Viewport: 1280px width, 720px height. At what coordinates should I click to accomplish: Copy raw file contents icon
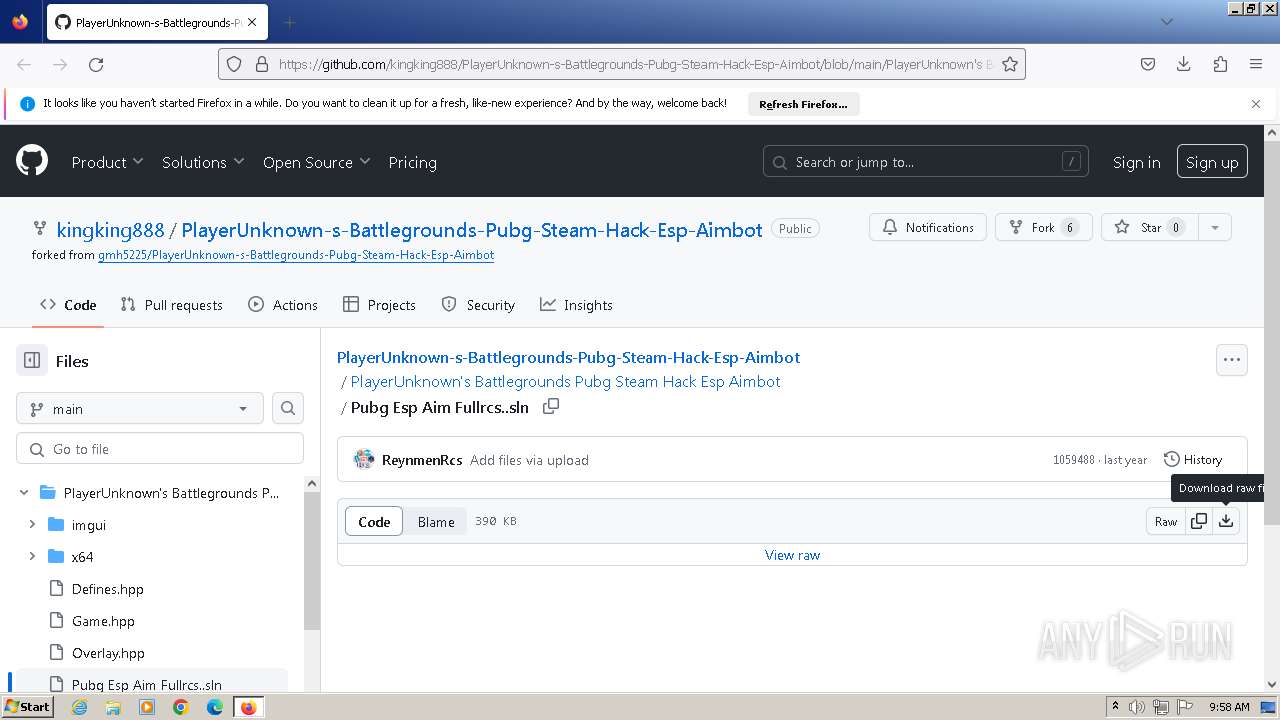point(1199,521)
